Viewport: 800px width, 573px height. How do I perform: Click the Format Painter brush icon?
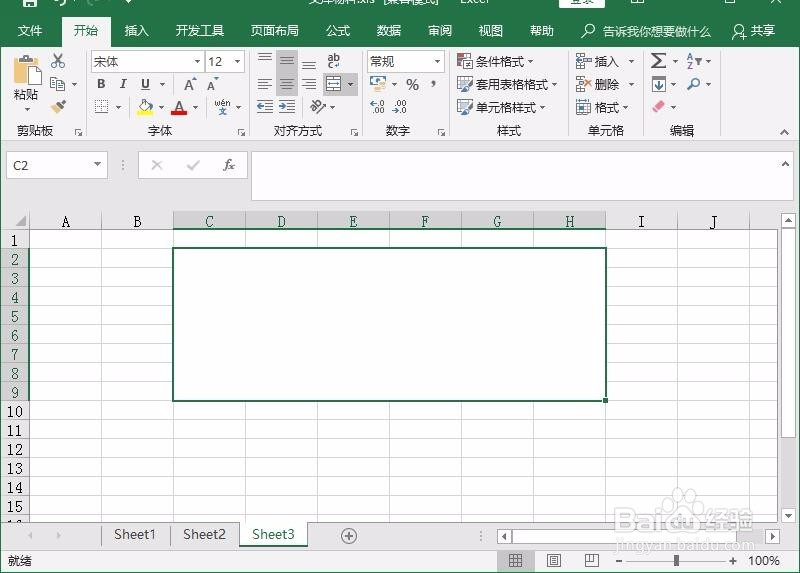pyautogui.click(x=58, y=107)
